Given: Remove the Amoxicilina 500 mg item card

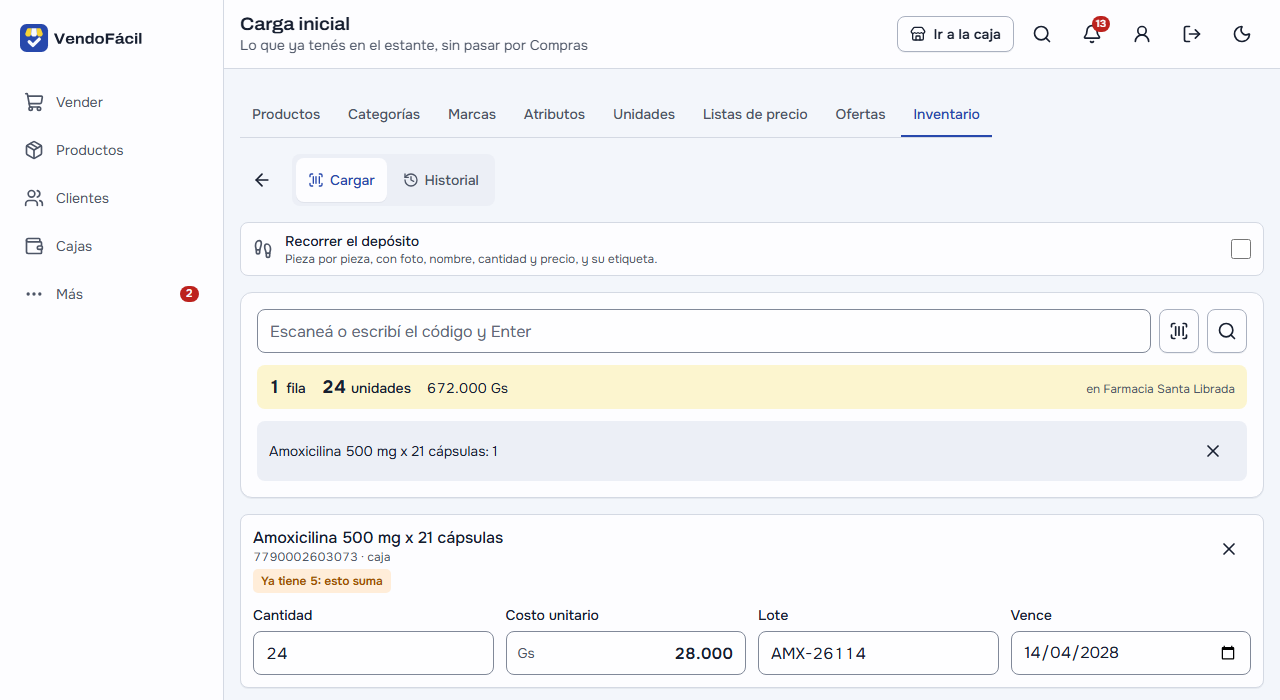Looking at the screenshot, I should [1229, 549].
